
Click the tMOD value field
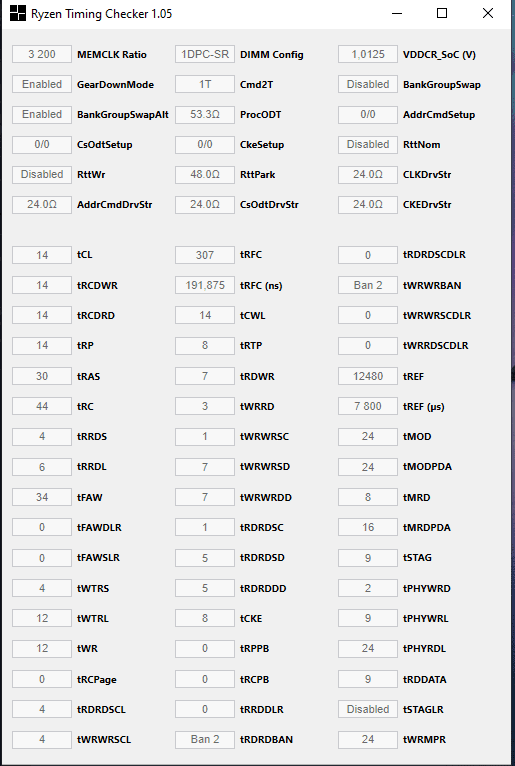368,436
